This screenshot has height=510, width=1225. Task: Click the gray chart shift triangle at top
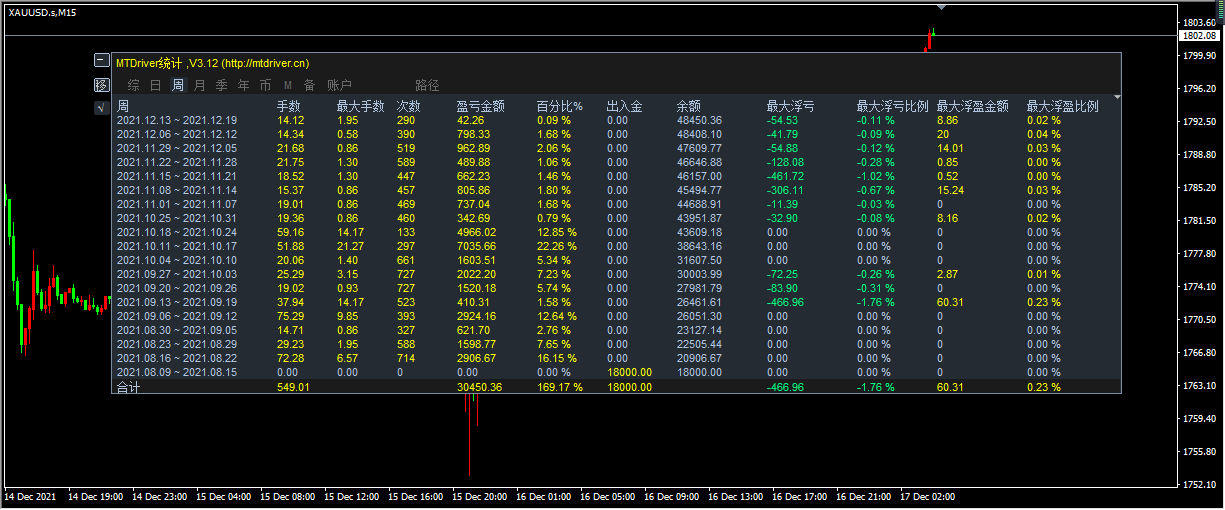[x=940, y=7]
